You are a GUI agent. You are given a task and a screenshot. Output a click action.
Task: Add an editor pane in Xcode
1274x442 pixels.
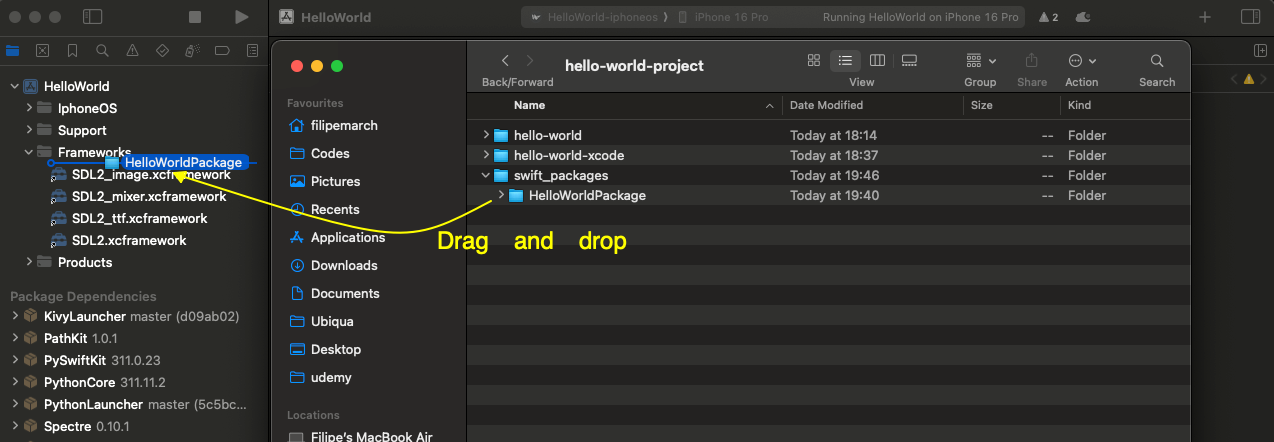pos(1260,50)
